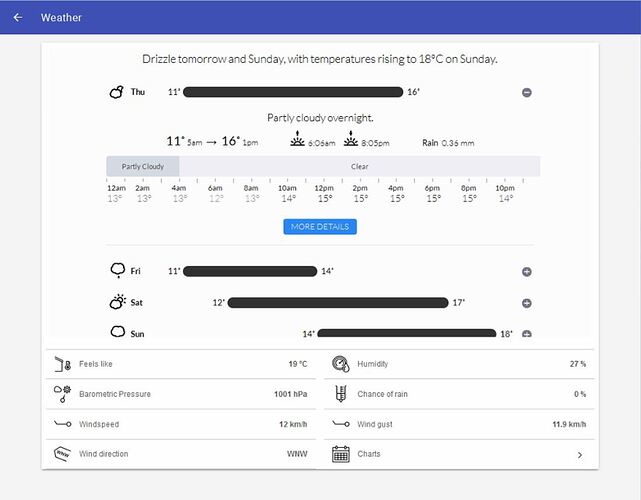The height and width of the screenshot is (500, 641).
Task: Click the Partly Cloudy timeline segment
Action: point(143,167)
